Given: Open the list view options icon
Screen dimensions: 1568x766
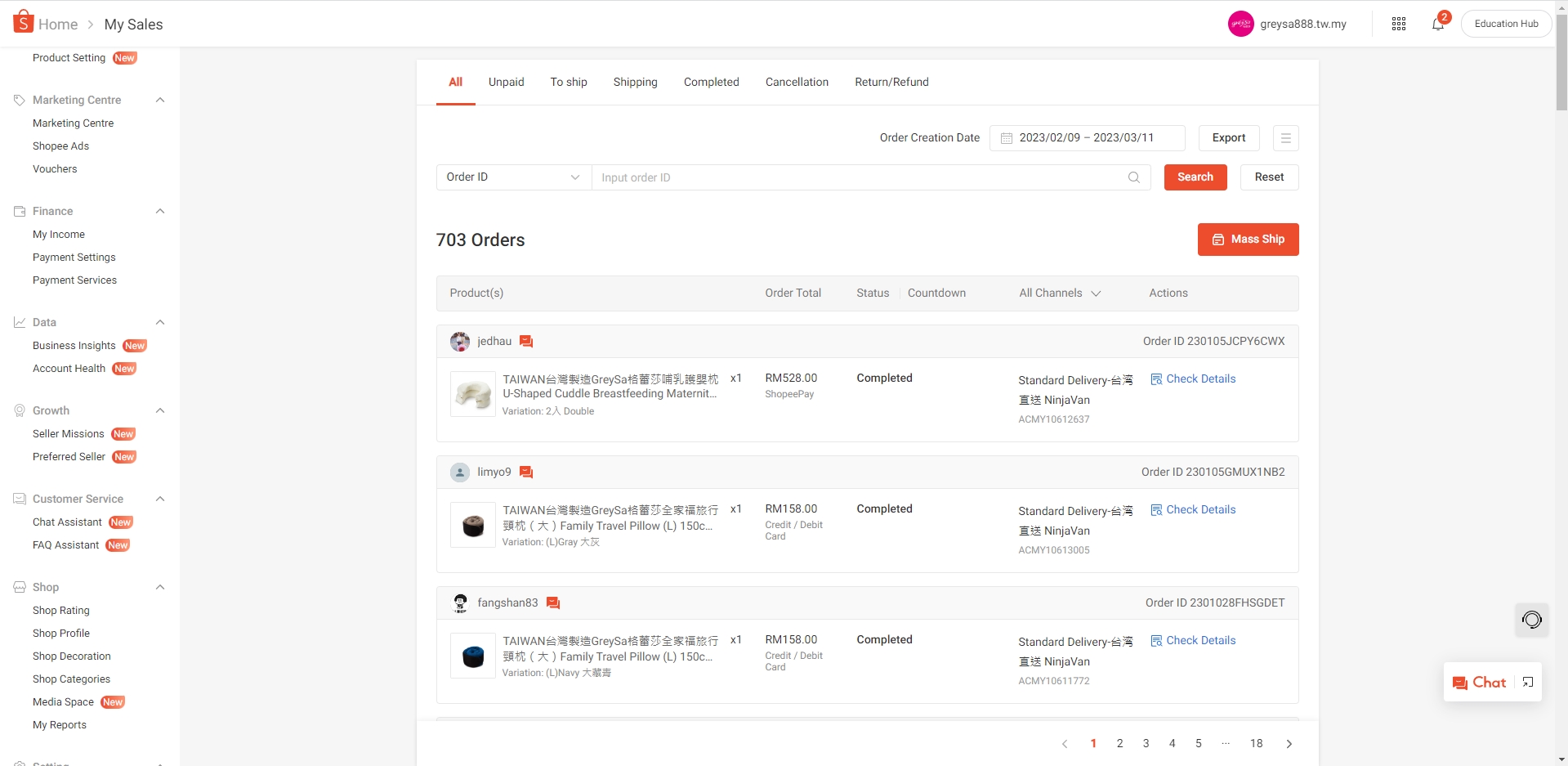Looking at the screenshot, I should pos(1285,138).
